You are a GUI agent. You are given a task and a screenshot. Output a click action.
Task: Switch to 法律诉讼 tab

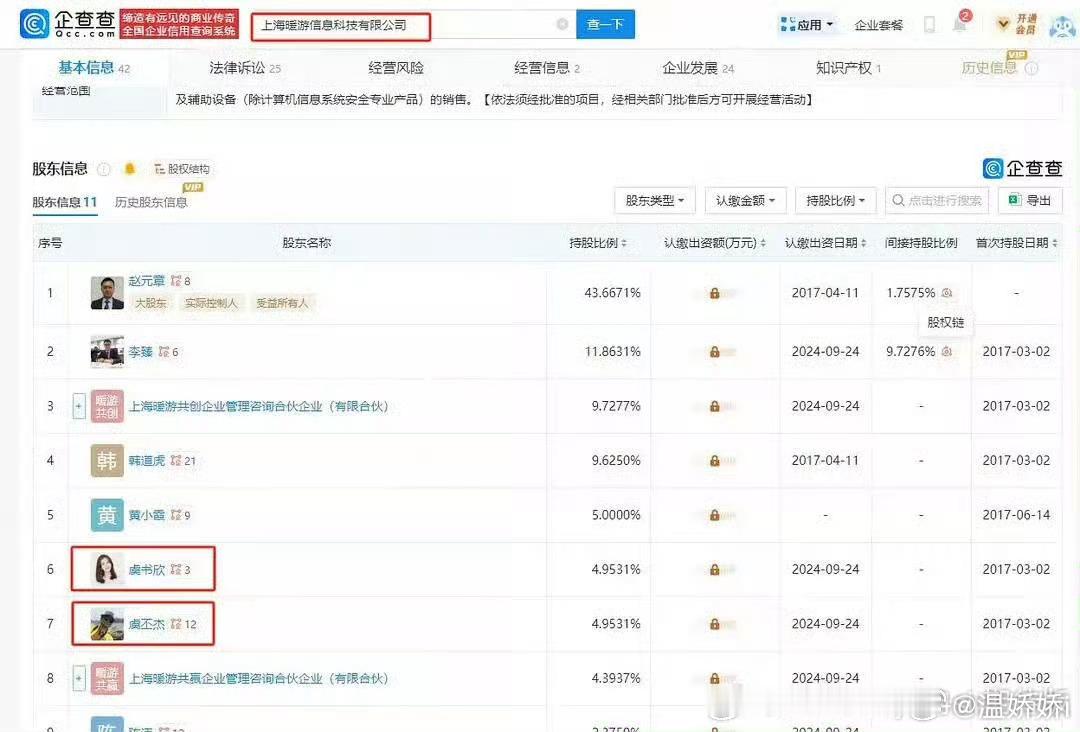(x=245, y=67)
